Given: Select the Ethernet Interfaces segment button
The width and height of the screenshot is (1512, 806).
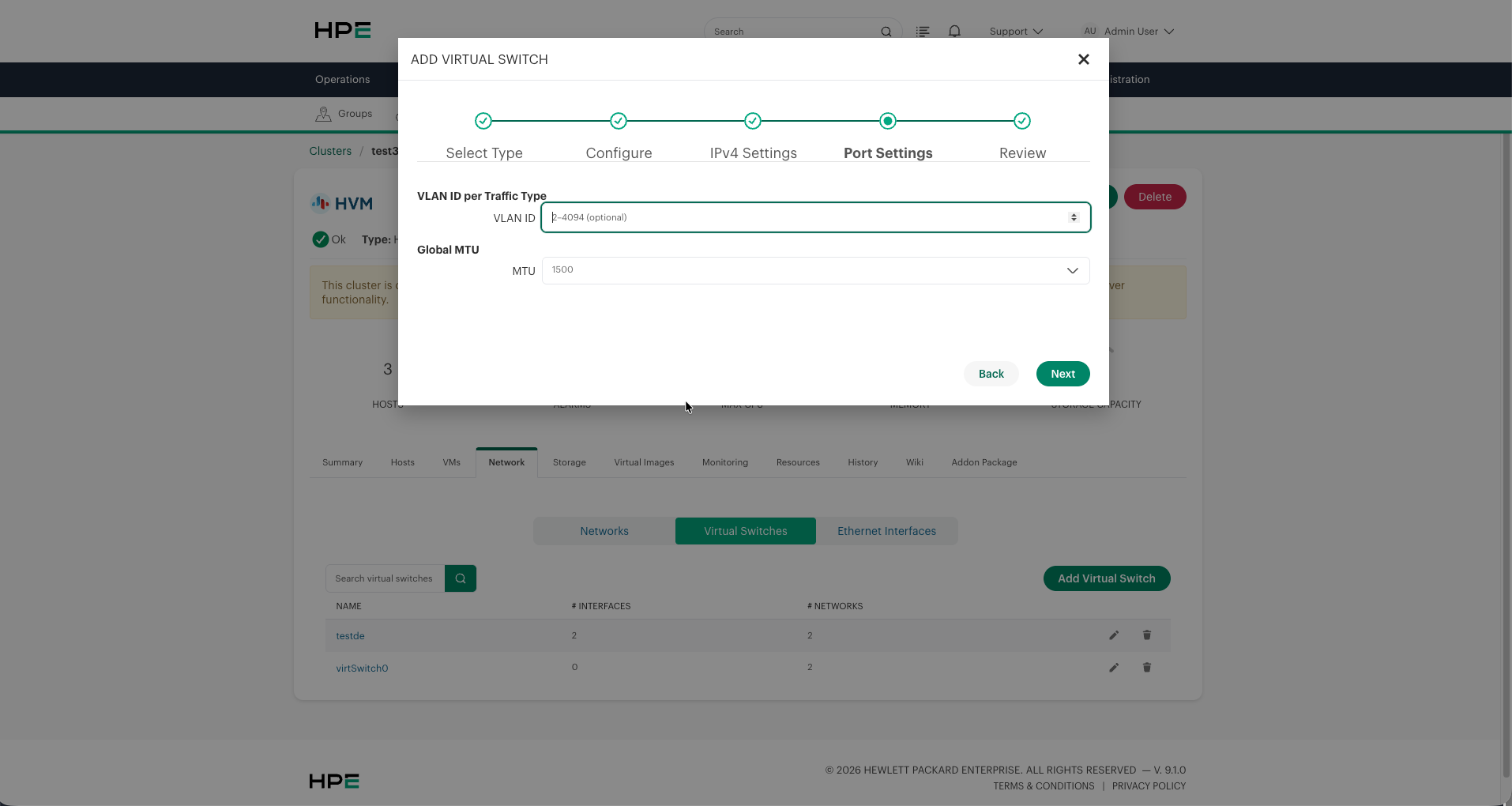Looking at the screenshot, I should (886, 531).
